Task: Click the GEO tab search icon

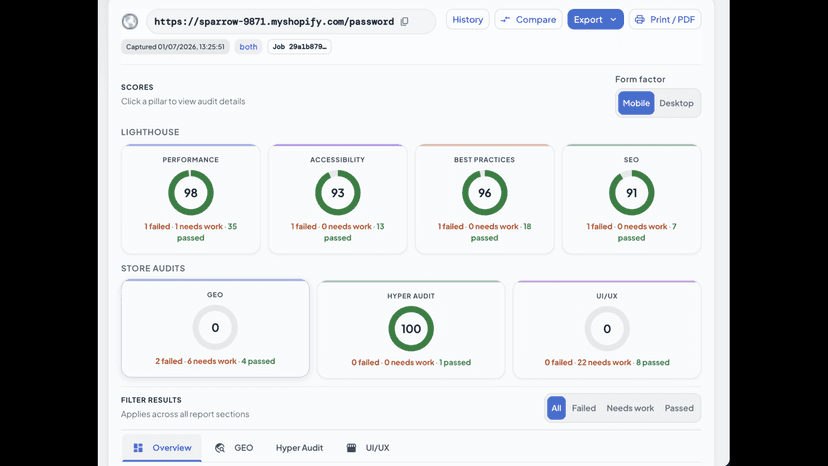Action: pyautogui.click(x=220, y=448)
